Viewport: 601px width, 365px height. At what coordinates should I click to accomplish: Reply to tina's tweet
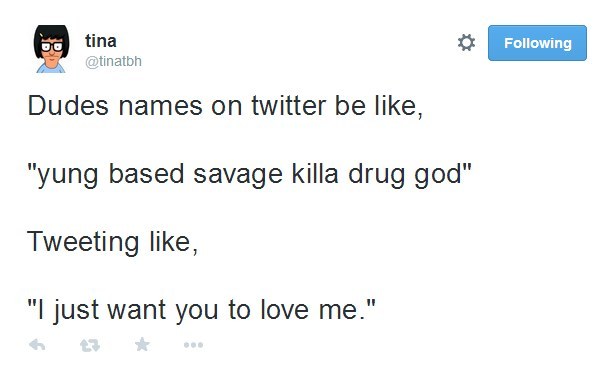point(38,345)
